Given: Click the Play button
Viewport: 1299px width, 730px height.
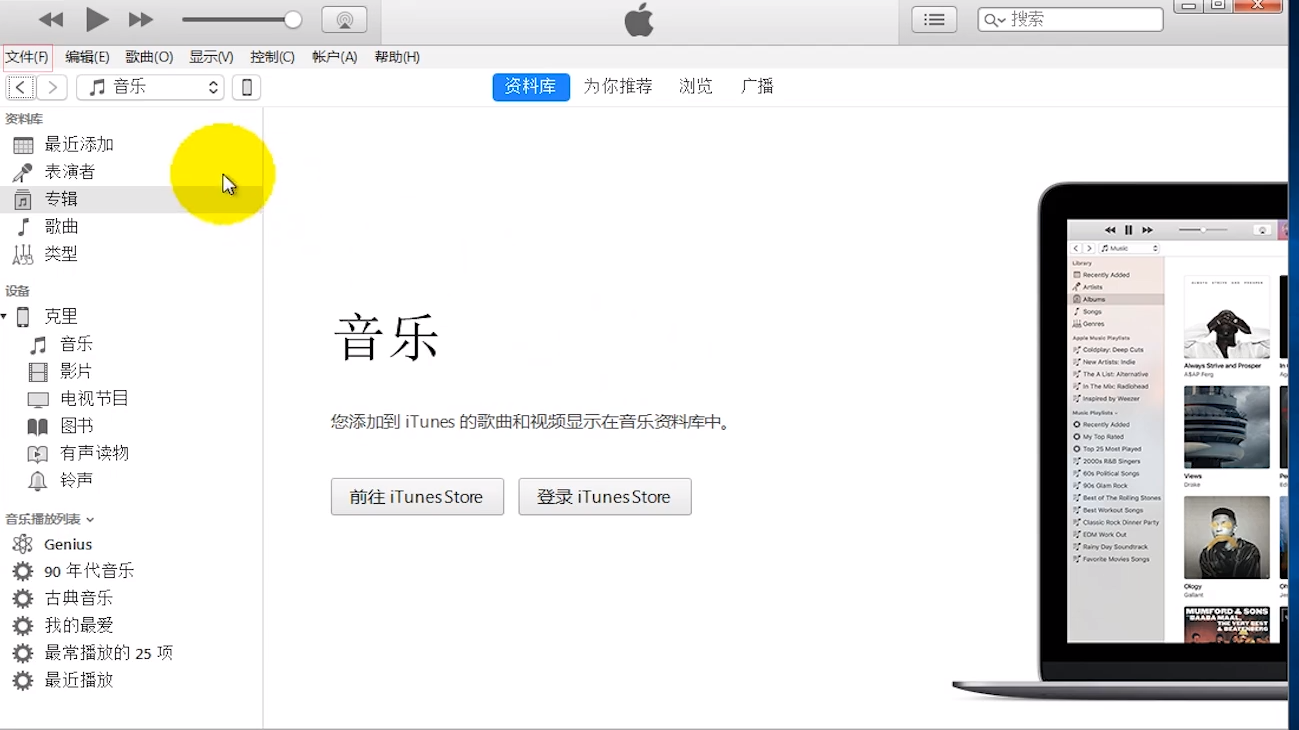Looking at the screenshot, I should [97, 19].
